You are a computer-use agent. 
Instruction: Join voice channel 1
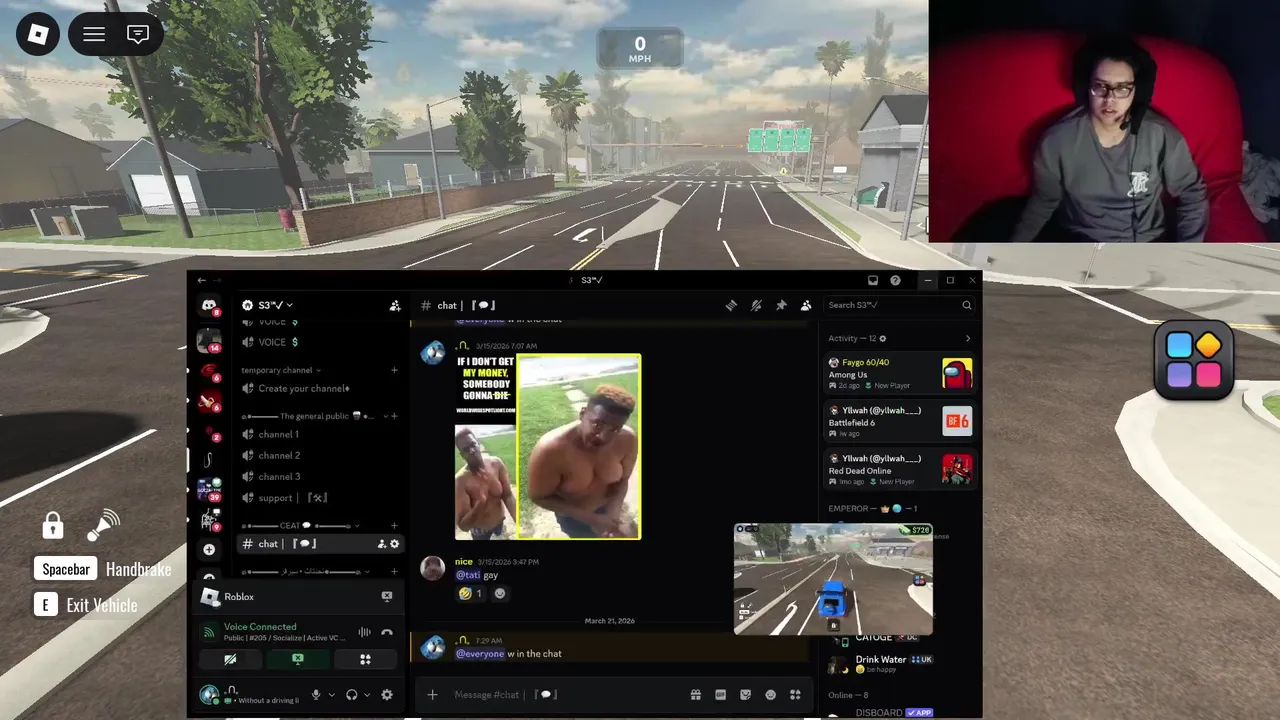[320, 434]
